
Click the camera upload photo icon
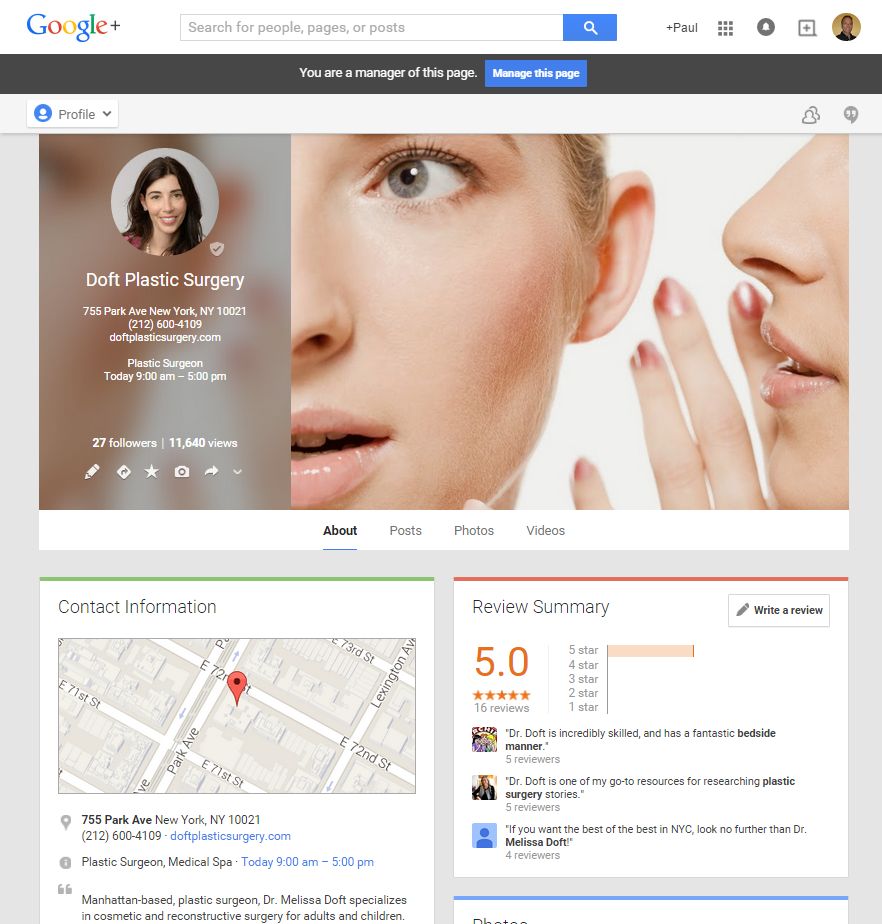181,471
